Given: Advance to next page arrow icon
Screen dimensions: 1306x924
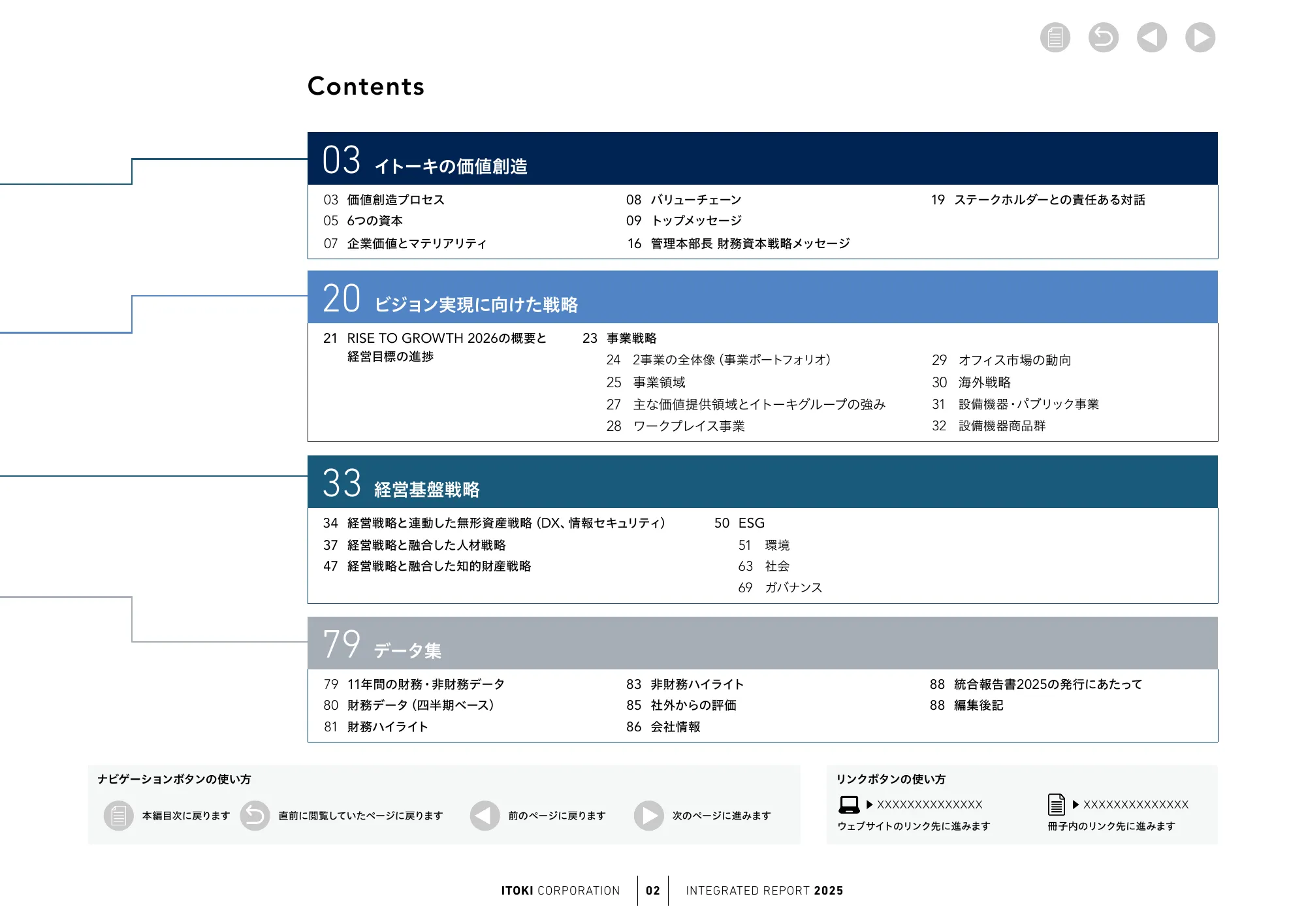Looking at the screenshot, I should (1199, 37).
